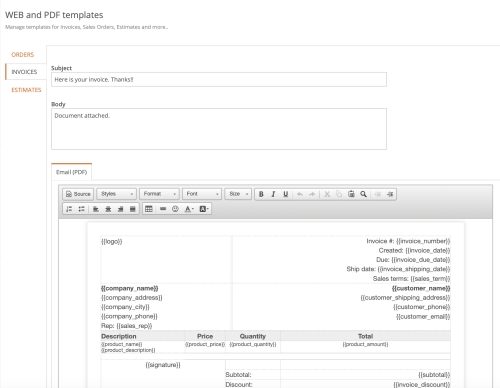Viewport: 500px width, 388px height.
Task: Open the Size dropdown
Action: click(238, 194)
